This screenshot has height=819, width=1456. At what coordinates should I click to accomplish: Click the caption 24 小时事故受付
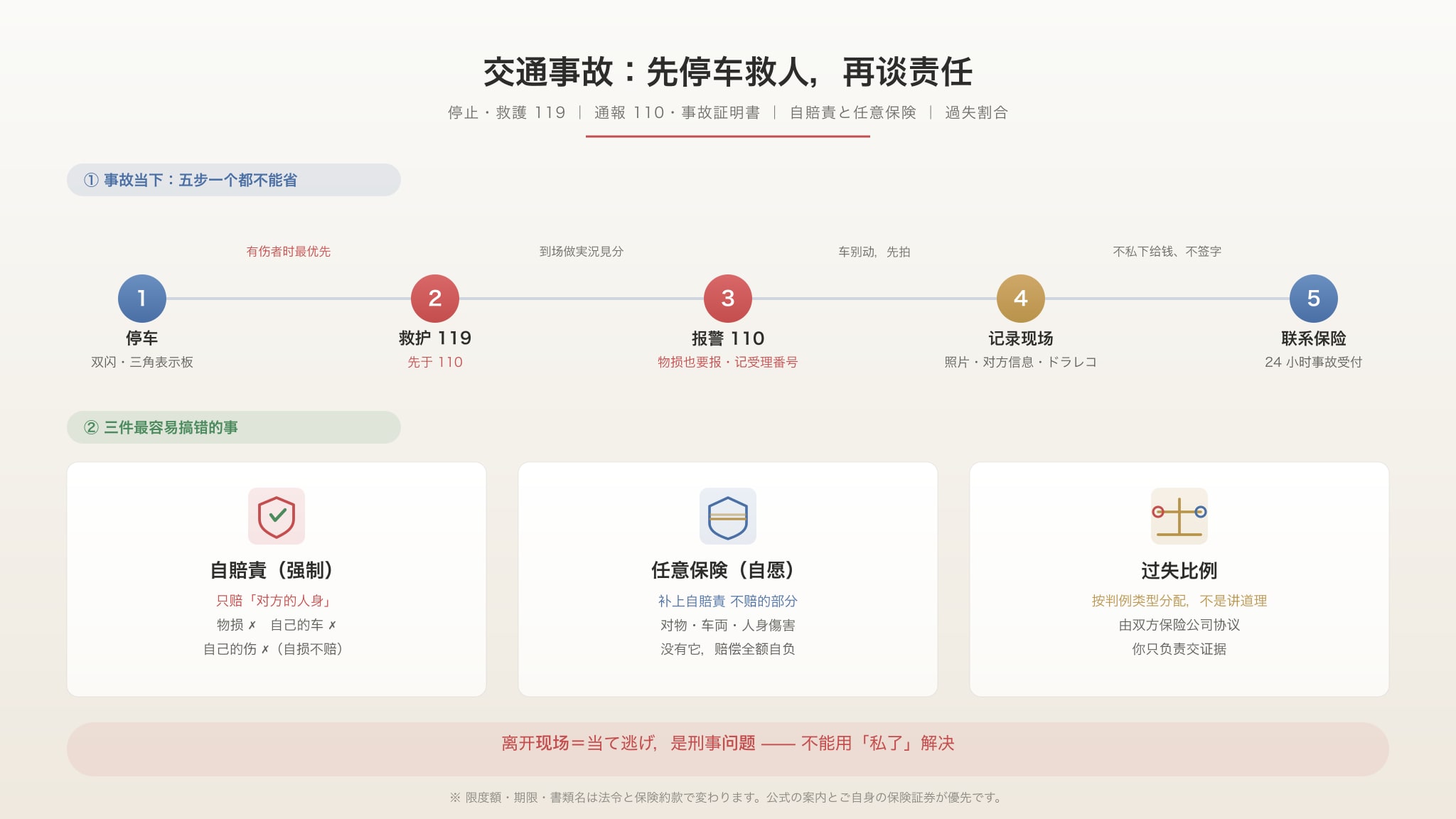click(x=1314, y=363)
